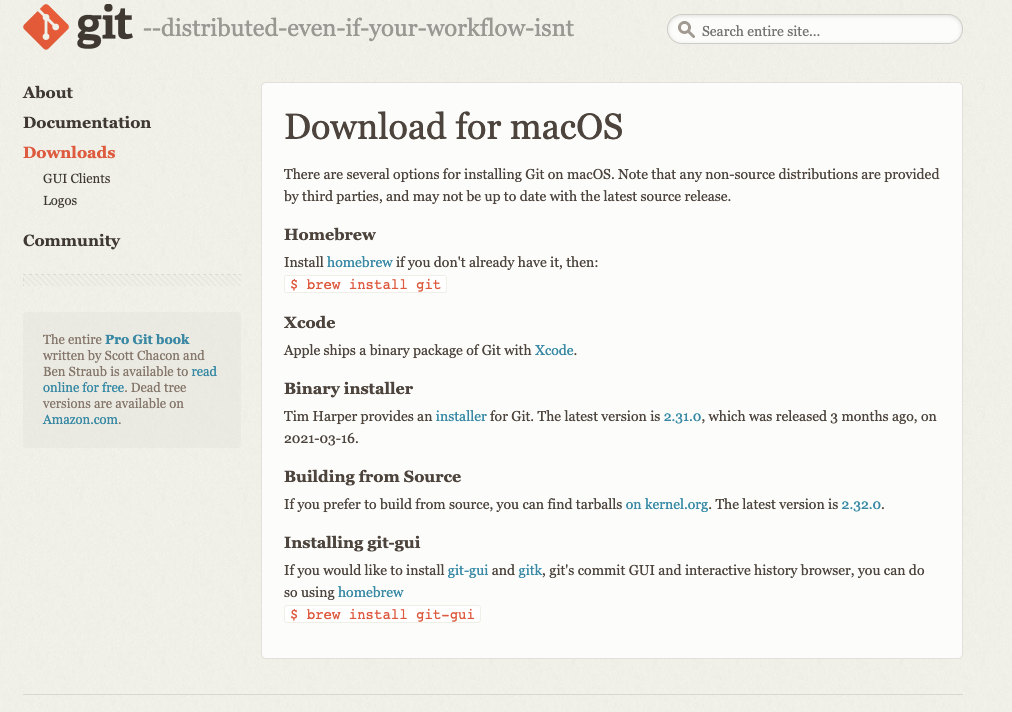Click the 'Homebrew' section heading
The width and height of the screenshot is (1012, 712).
pyautogui.click(x=330, y=234)
